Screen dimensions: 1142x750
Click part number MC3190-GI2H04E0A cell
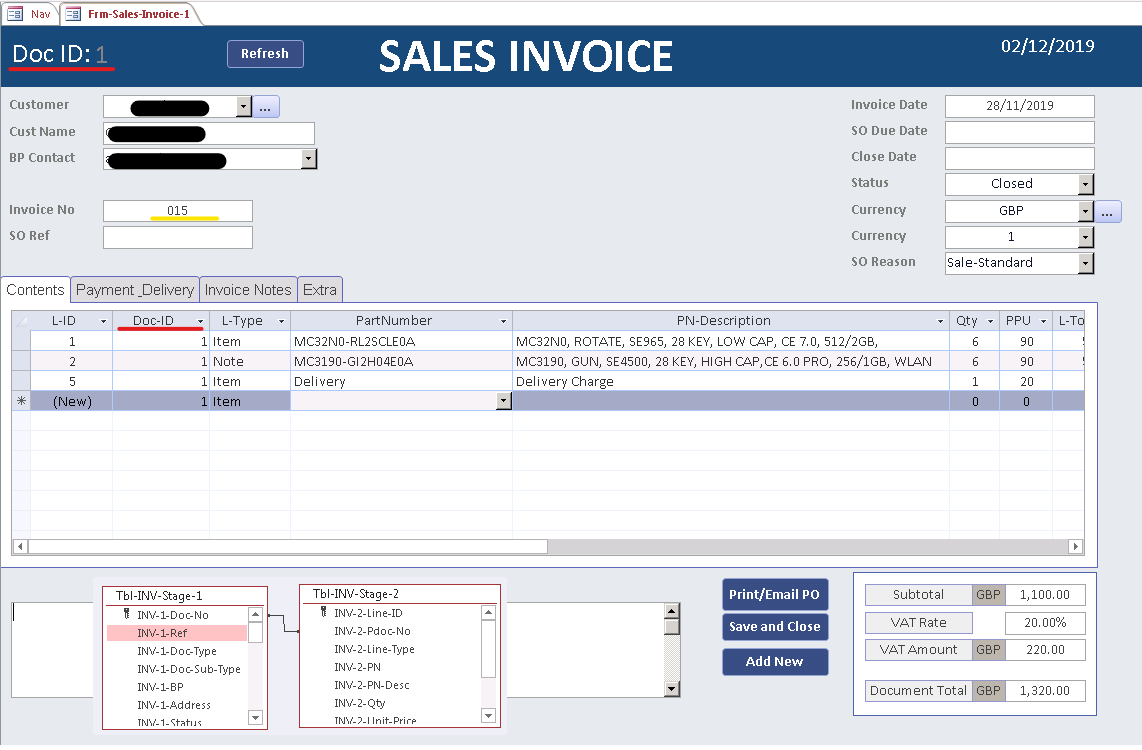click(401, 361)
